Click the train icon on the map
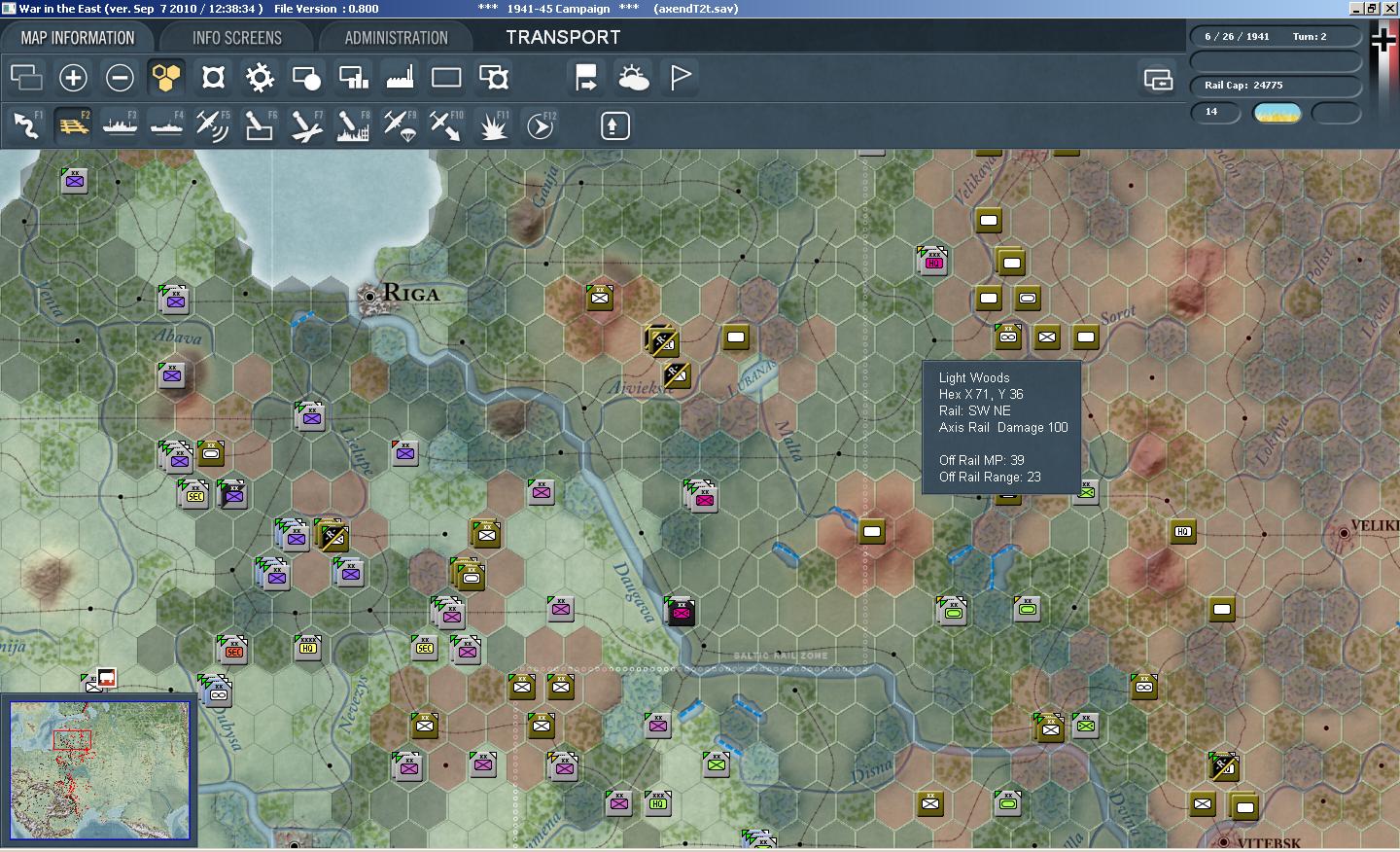The height and width of the screenshot is (852, 1400). pyautogui.click(x=107, y=678)
